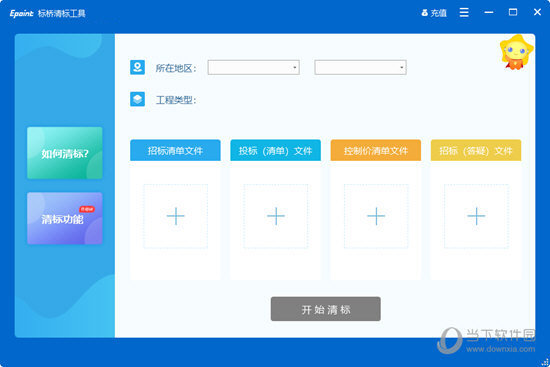
Task: Select the 招标（答疑）文件 header tab
Action: [476, 151]
